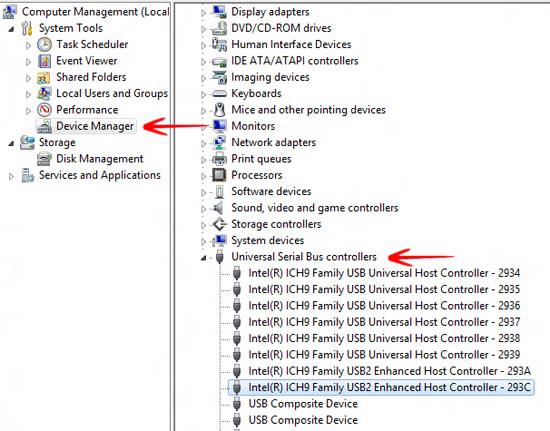Click the Event Viewer icon
This screenshot has width=550, height=431.
tap(44, 61)
